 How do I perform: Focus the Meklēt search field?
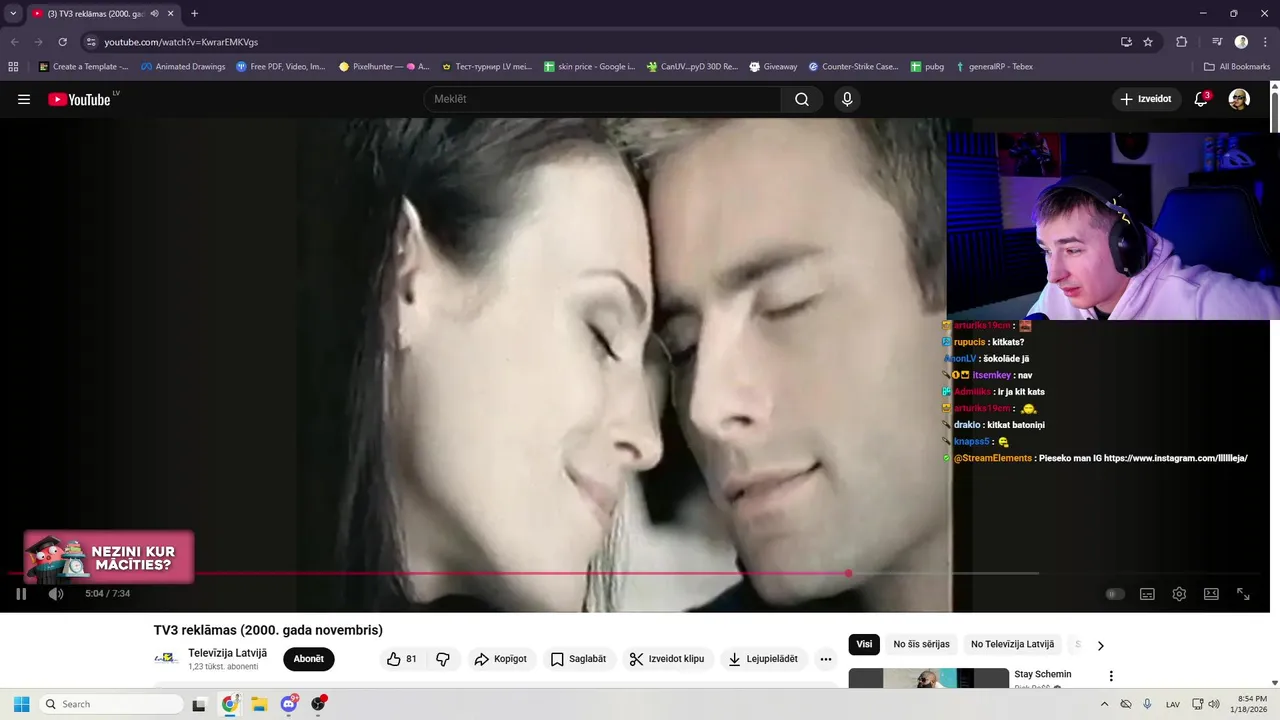coord(603,99)
